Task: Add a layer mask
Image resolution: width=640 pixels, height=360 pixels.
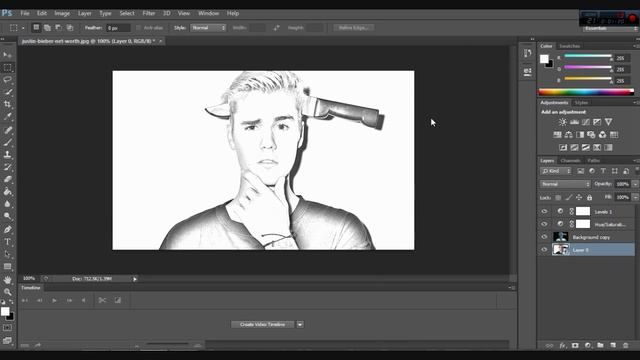Action: tap(575, 345)
